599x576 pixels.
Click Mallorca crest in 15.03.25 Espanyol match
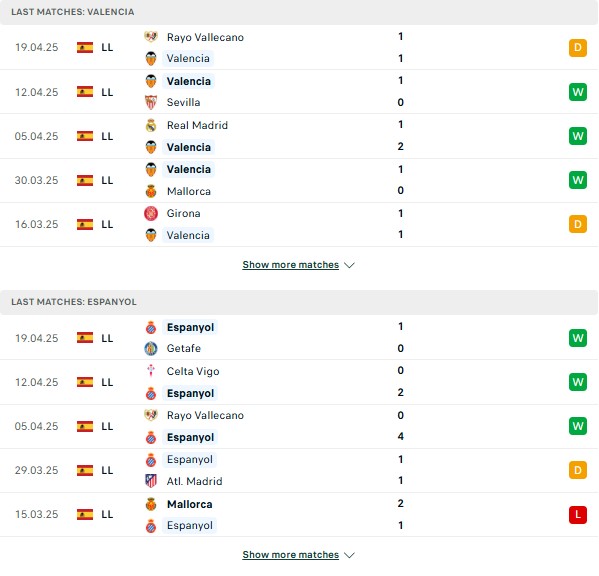(151, 504)
